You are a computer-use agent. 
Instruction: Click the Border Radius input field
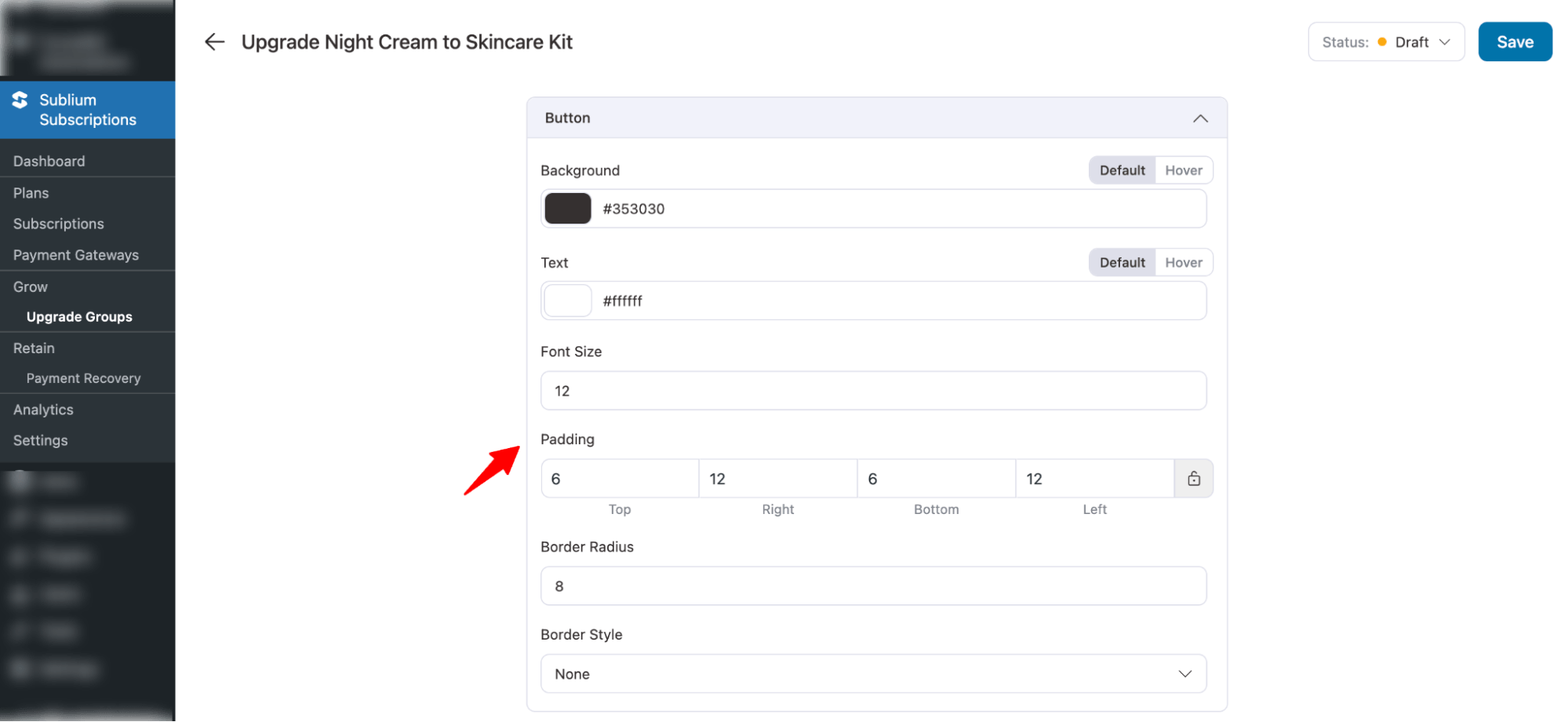pyautogui.click(x=873, y=586)
